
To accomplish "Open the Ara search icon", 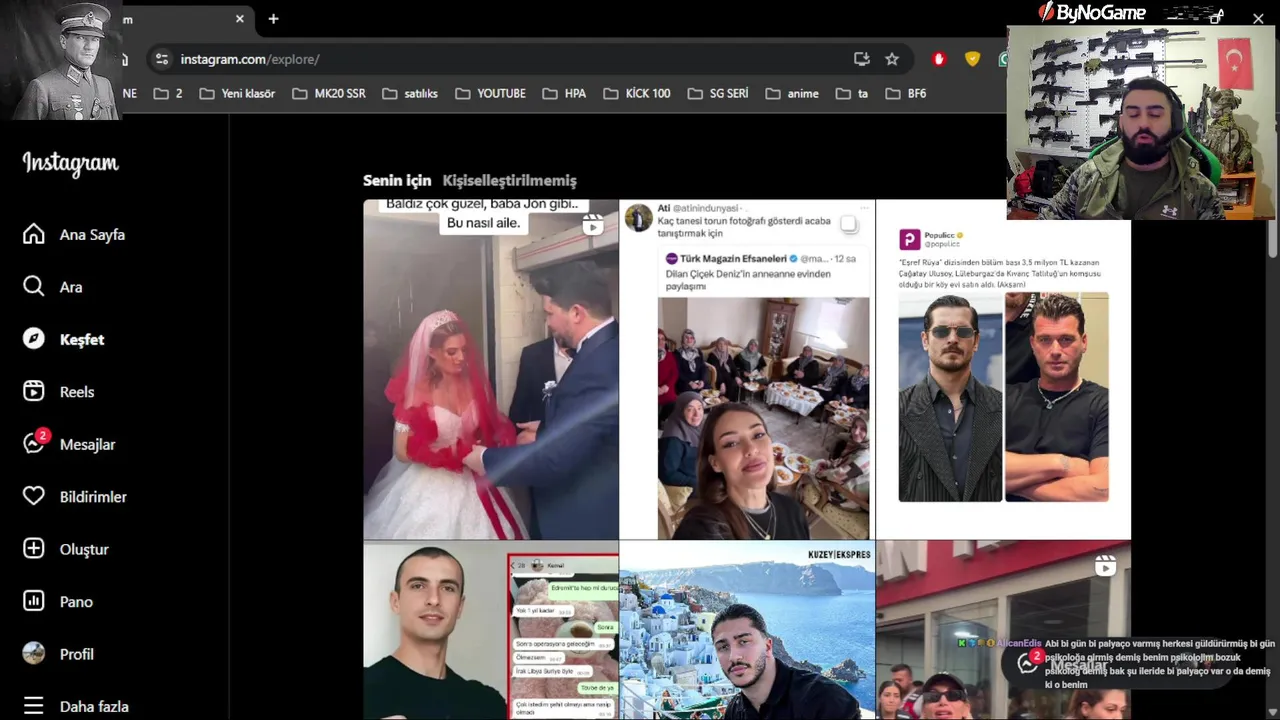I will coord(34,287).
